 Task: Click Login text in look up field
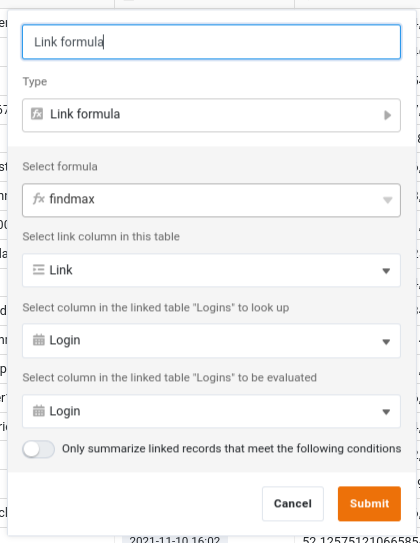point(65,340)
